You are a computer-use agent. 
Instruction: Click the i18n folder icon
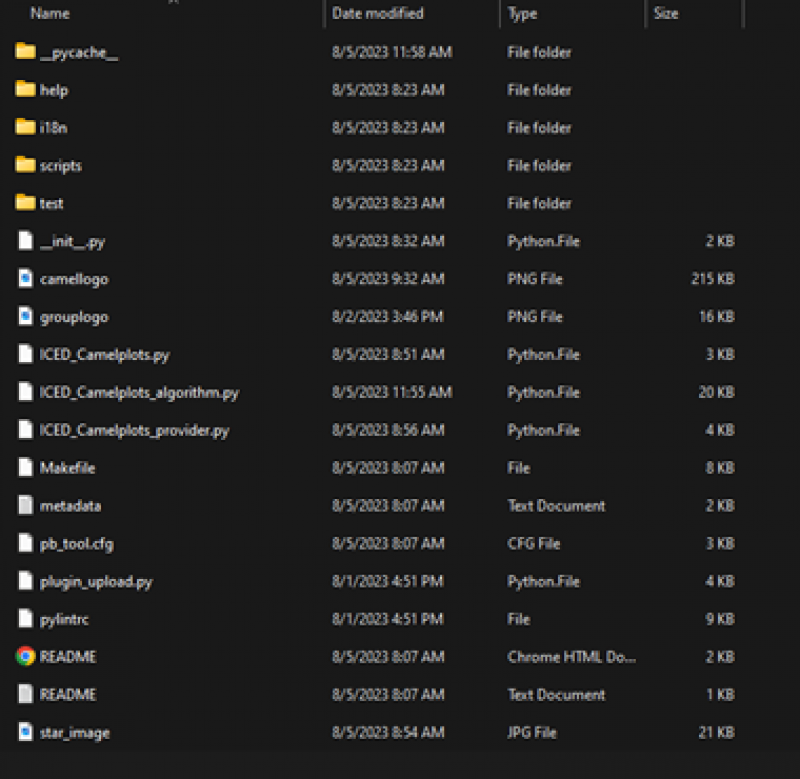(25, 127)
